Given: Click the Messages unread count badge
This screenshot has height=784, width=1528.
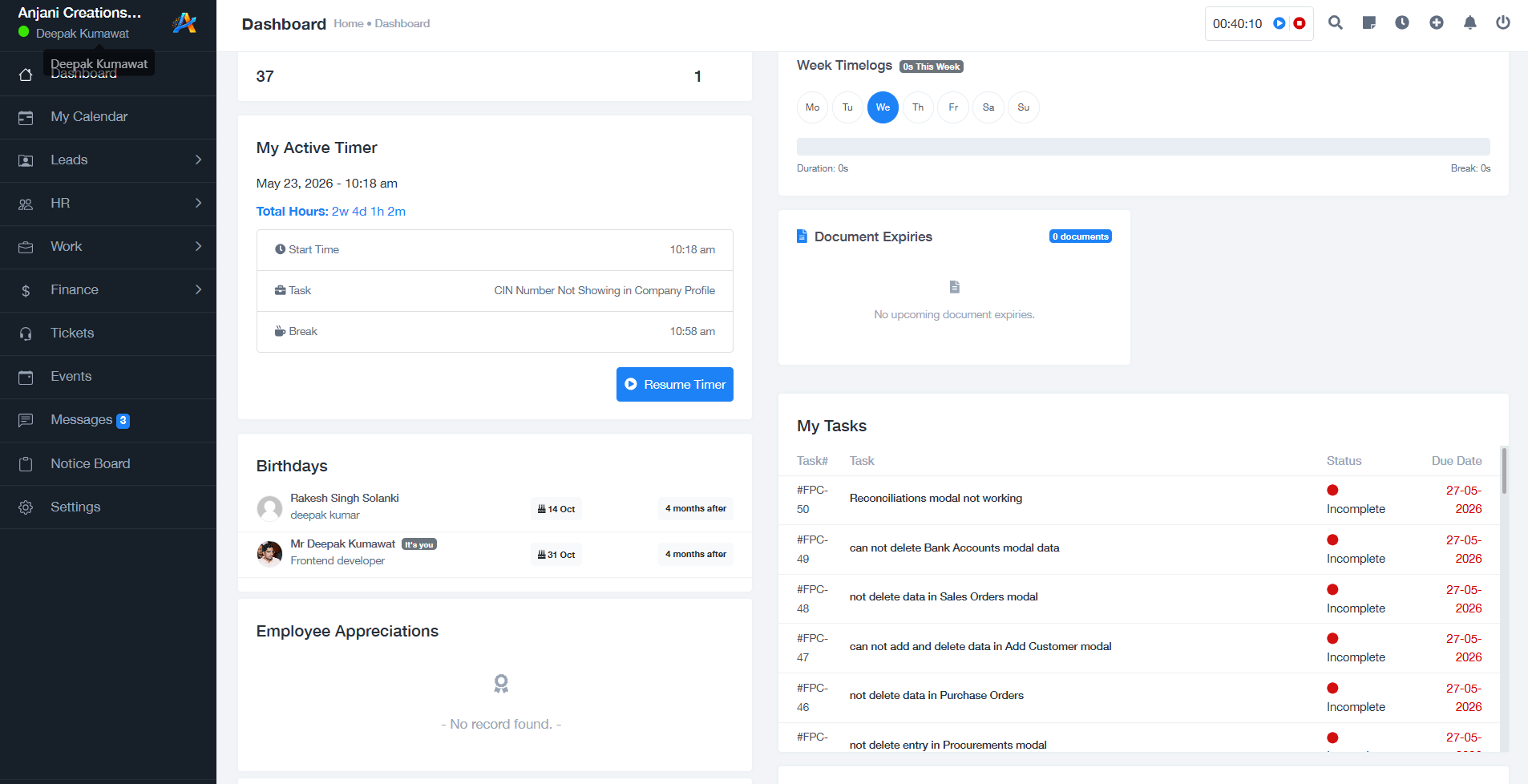Looking at the screenshot, I should 123,420.
